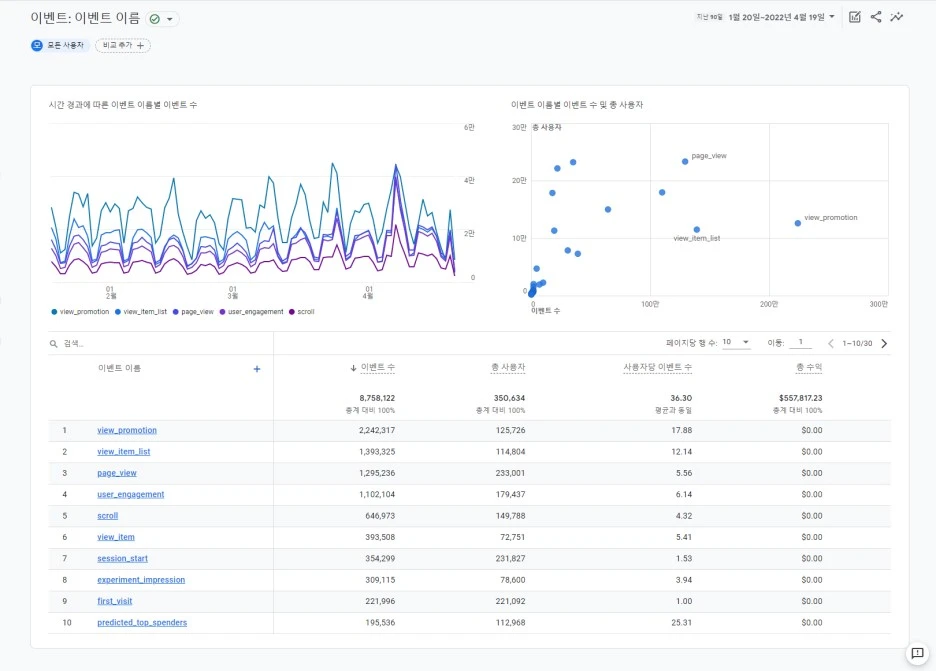Expand the date range dropdown
Screen dimensions: 936x671
point(832,17)
